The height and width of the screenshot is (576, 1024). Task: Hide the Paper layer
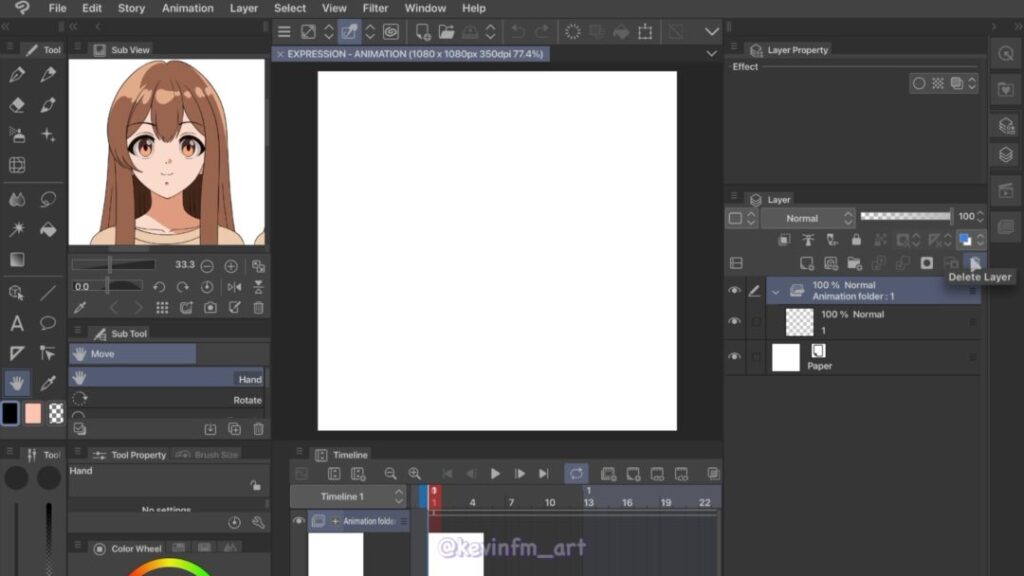pyautogui.click(x=735, y=357)
